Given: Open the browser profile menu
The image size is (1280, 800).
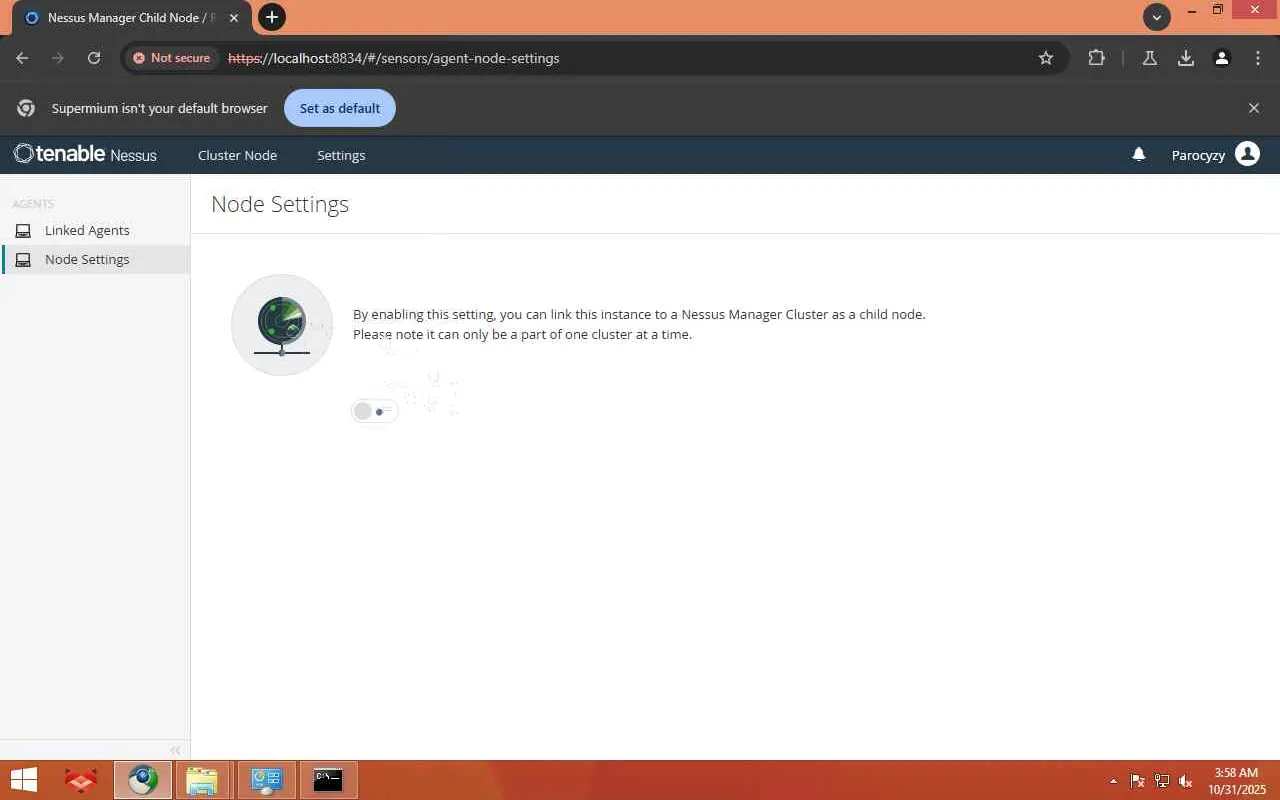Looking at the screenshot, I should pos(1222,58).
